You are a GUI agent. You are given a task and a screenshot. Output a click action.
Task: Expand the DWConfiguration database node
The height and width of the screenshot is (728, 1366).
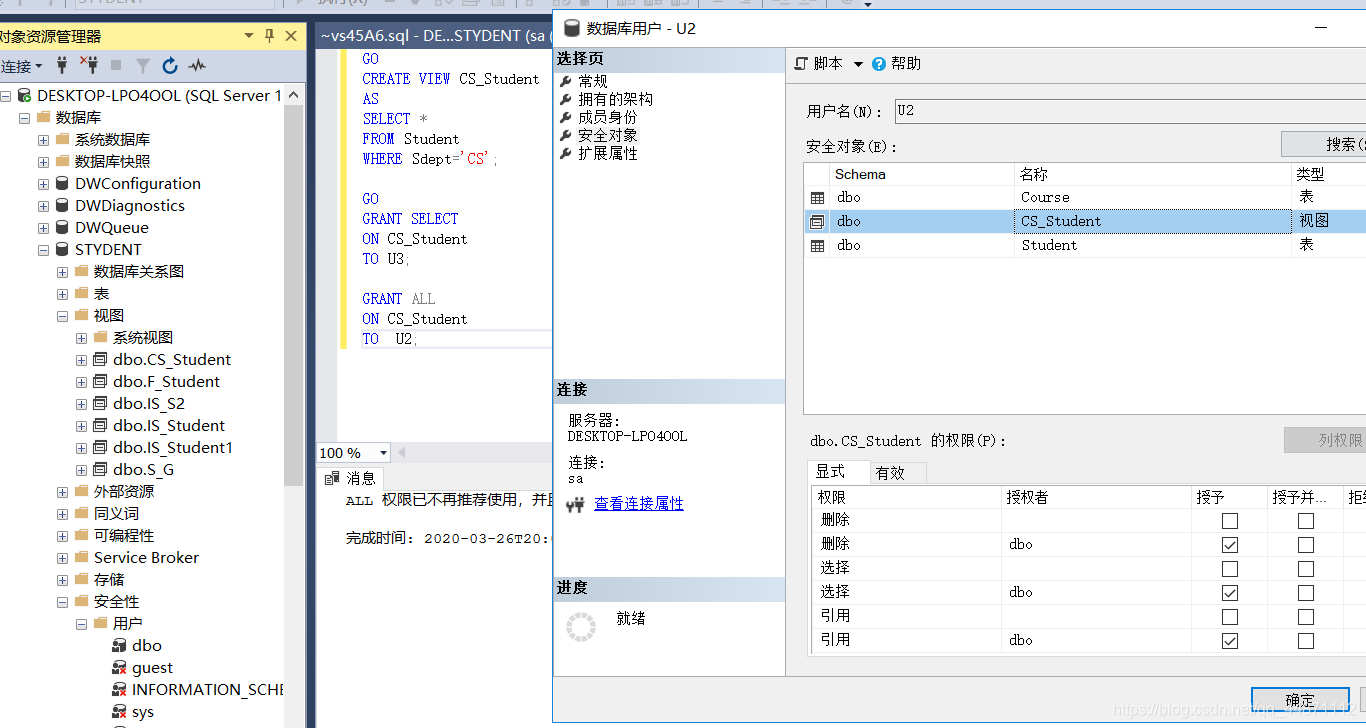click(43, 184)
